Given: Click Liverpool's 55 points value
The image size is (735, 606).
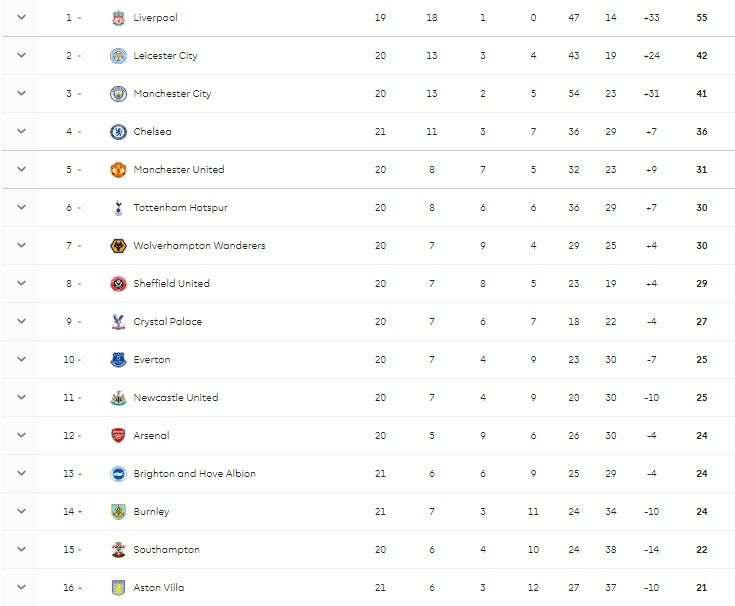Looking at the screenshot, I should click(702, 18).
